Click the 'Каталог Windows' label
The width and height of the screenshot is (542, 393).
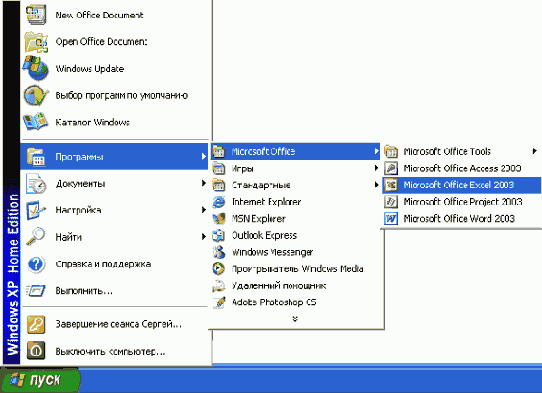coord(92,122)
